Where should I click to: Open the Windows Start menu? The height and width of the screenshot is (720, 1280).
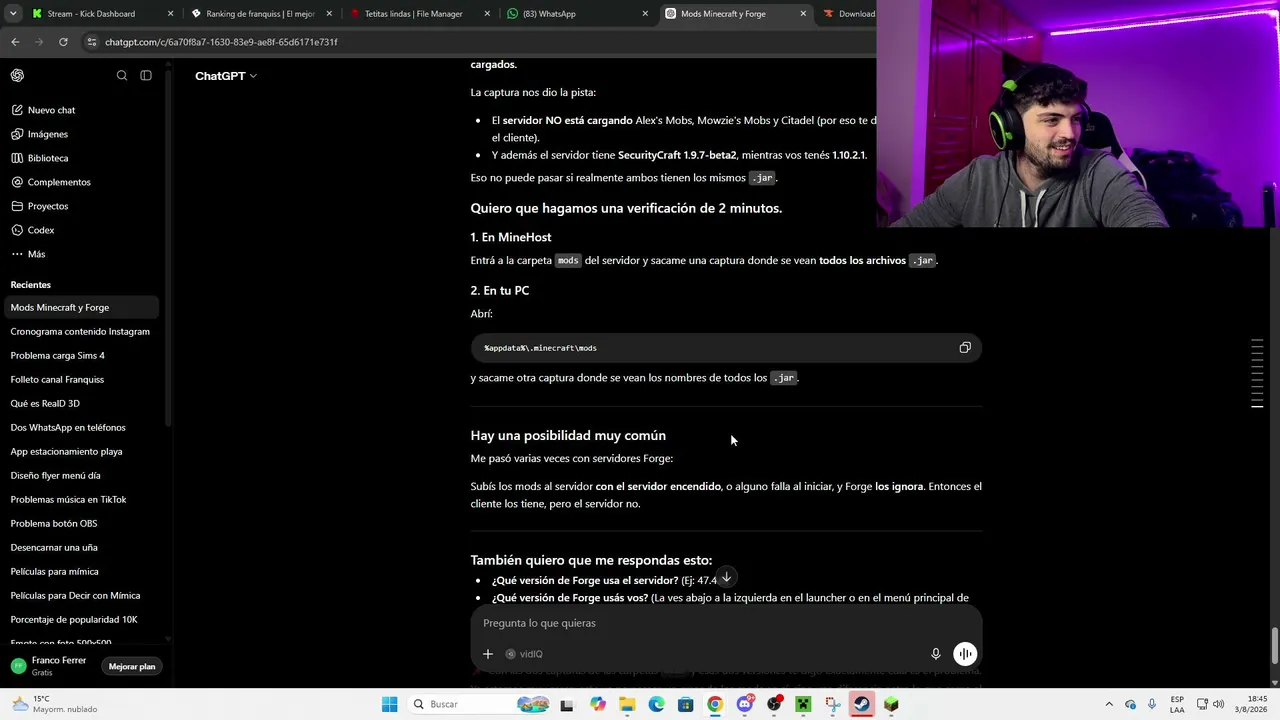(x=389, y=704)
